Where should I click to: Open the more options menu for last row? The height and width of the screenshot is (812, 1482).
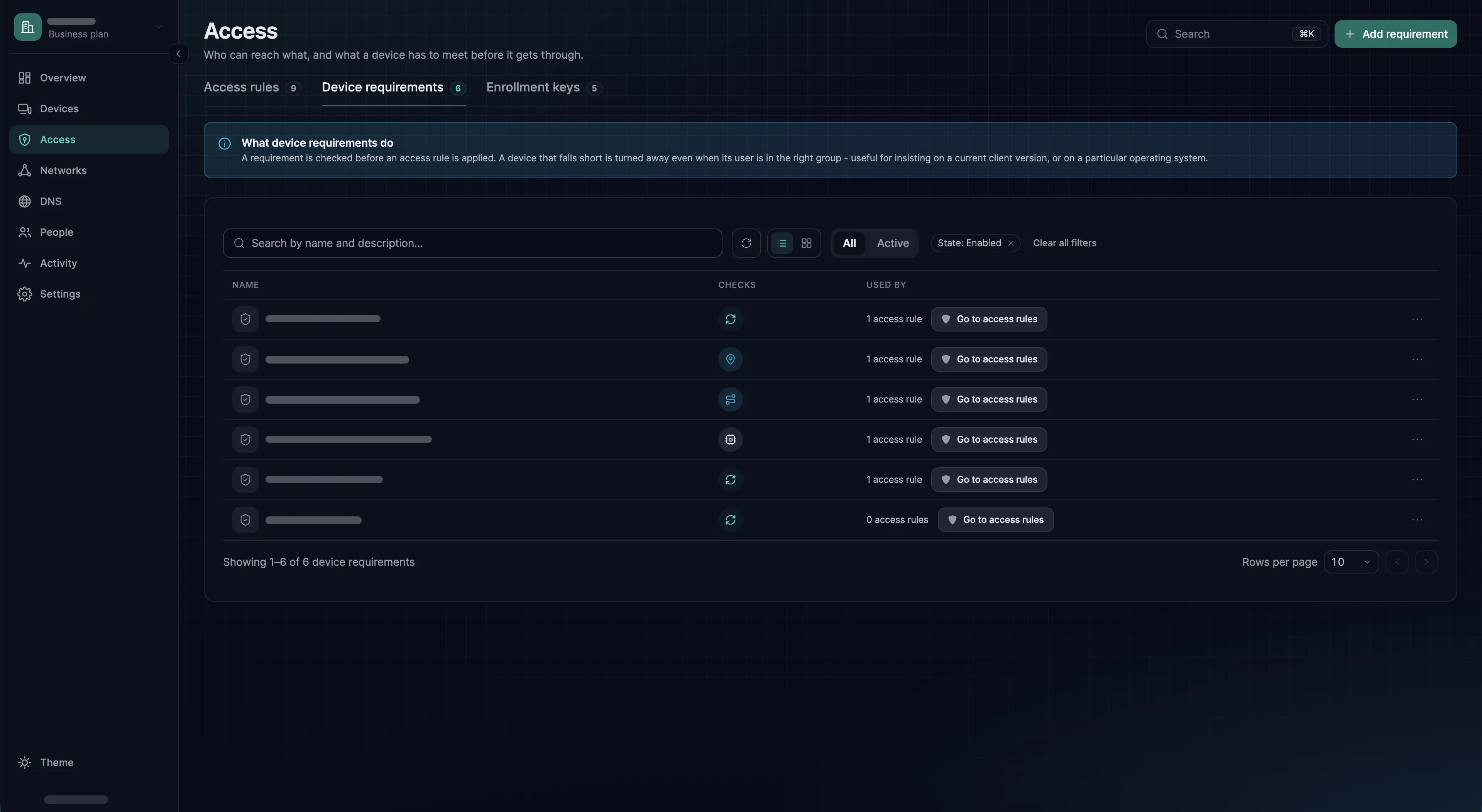click(x=1417, y=520)
